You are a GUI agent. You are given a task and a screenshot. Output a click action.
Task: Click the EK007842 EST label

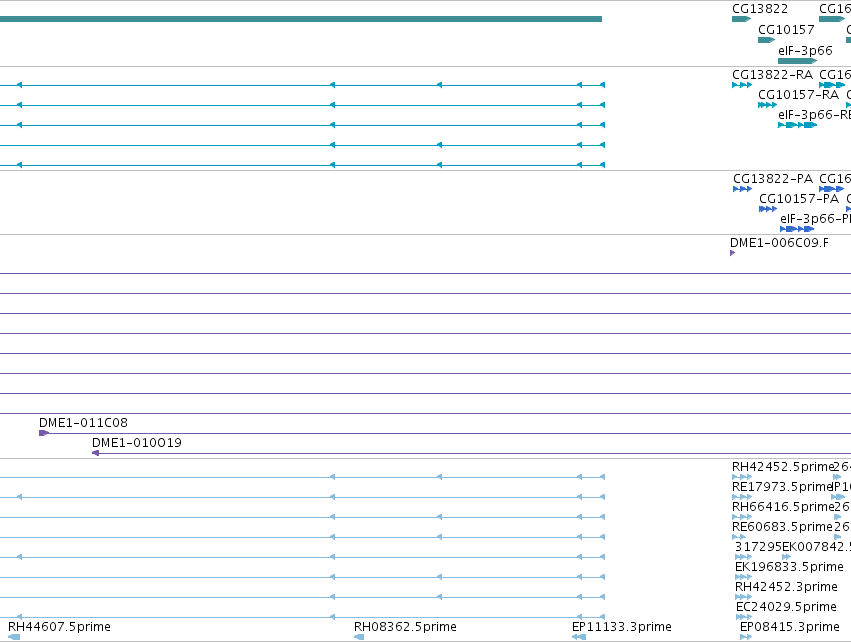point(816,547)
